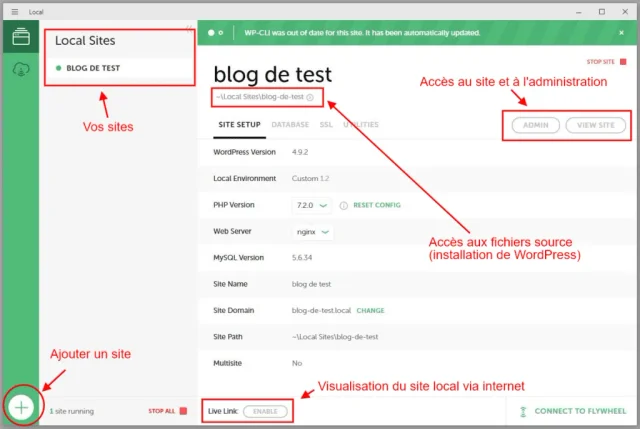Open the cloud download sidebar icon

[x=20, y=69]
